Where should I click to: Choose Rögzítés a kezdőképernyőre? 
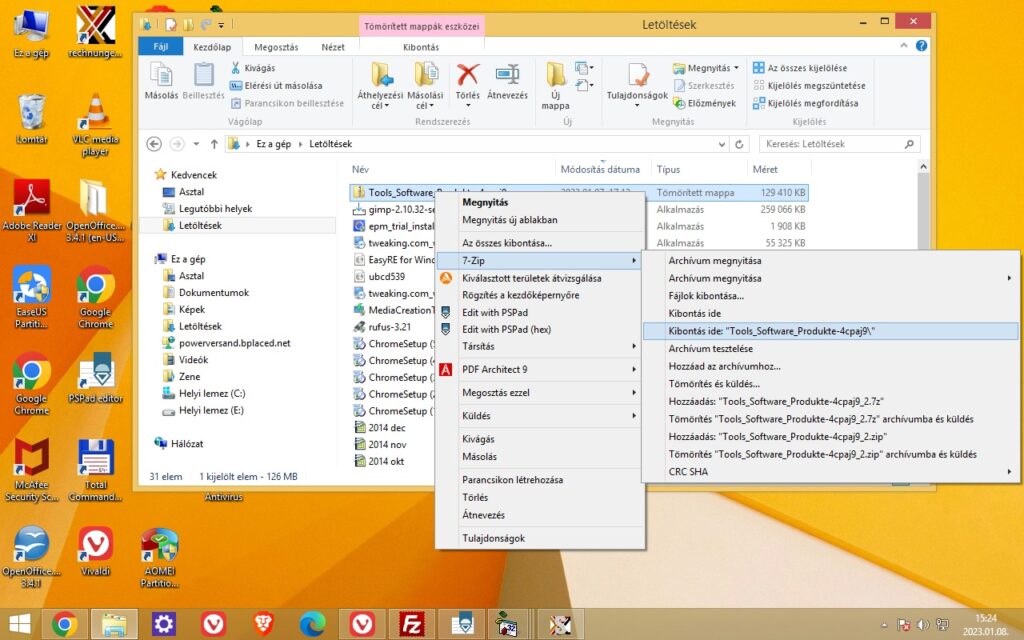tap(540, 295)
